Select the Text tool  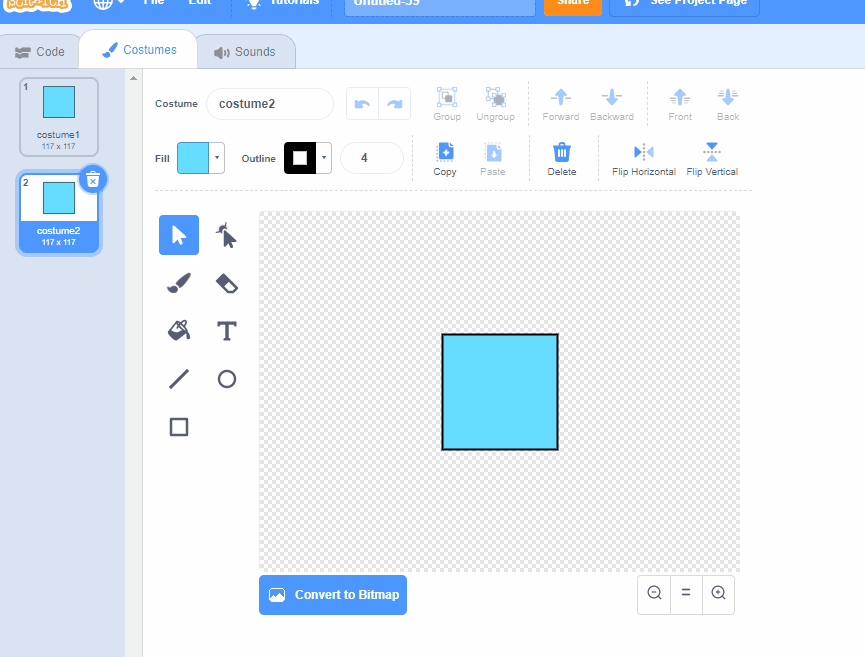coord(226,331)
